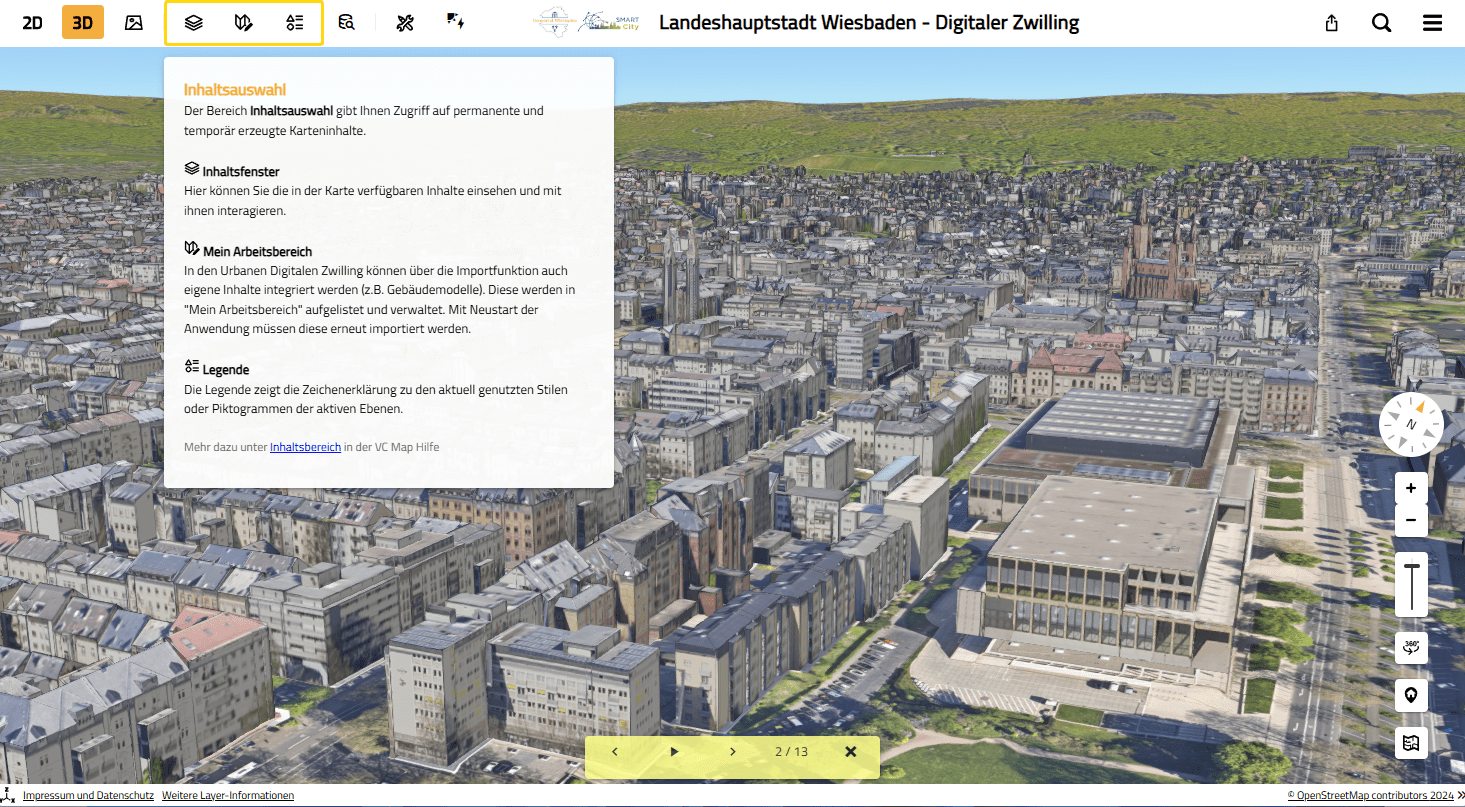Viewport: 1465px width, 807px height.
Task: Play the guided tour from step 2
Action: (673, 751)
